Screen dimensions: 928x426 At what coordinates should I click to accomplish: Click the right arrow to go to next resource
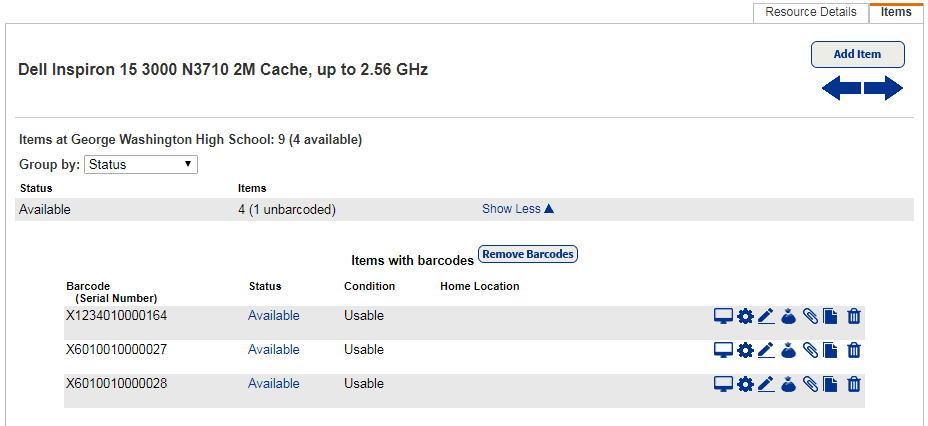pyautogui.click(x=884, y=89)
